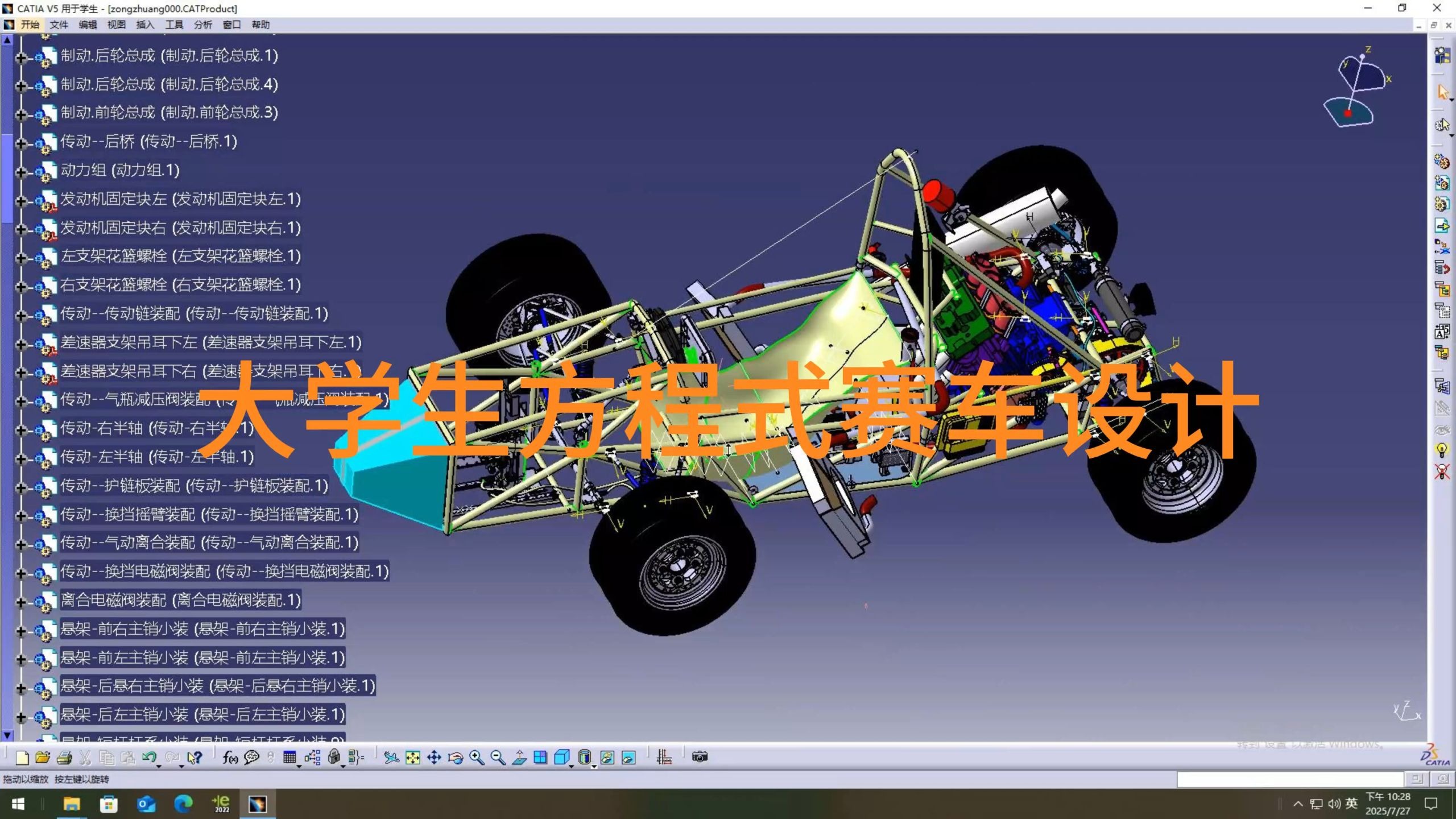Open the Design Table dropdown arrow

(x=299, y=766)
